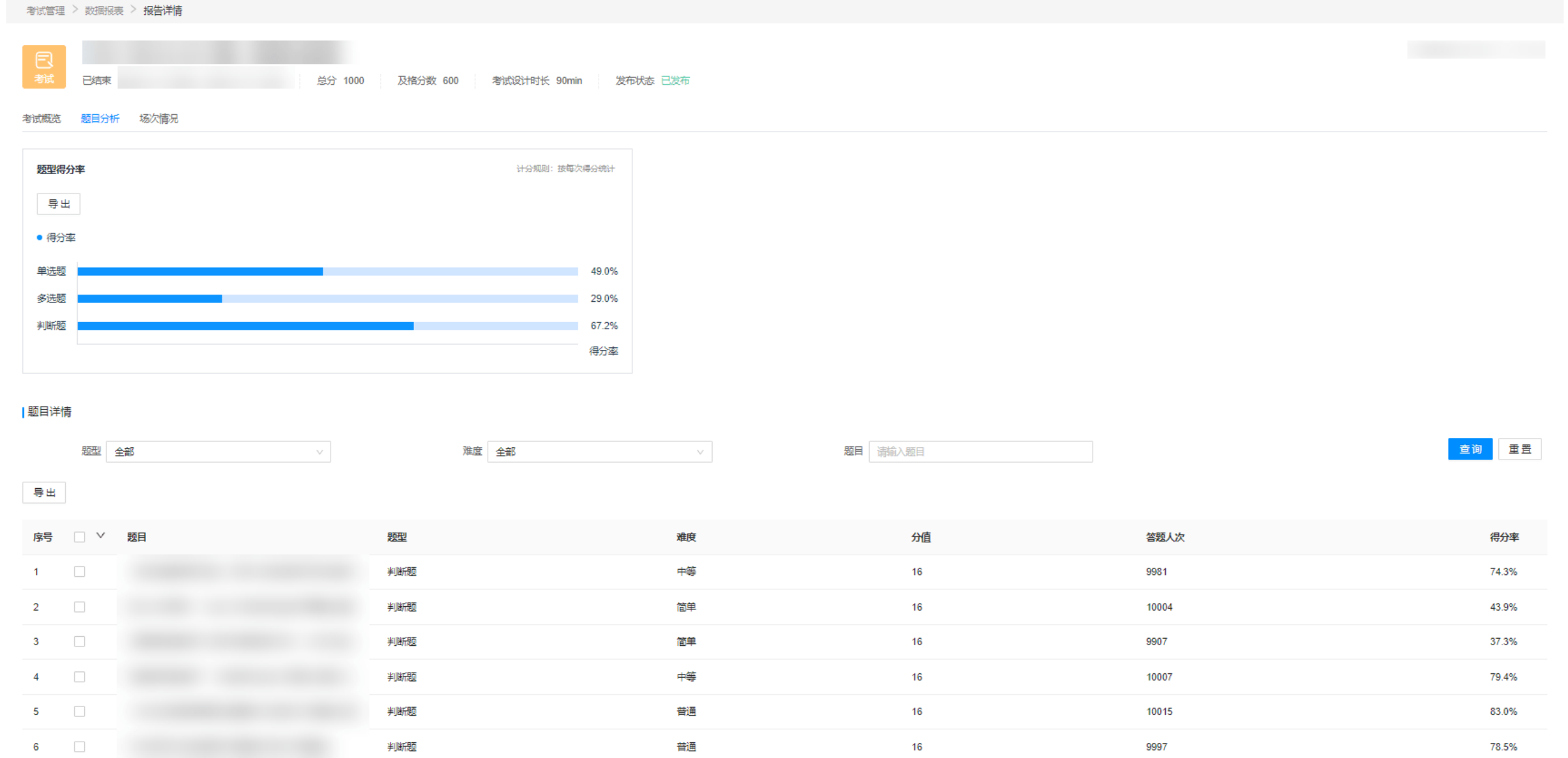The image size is (1568, 758).
Task: Check the checkbox for row 1
Action: click(80, 572)
